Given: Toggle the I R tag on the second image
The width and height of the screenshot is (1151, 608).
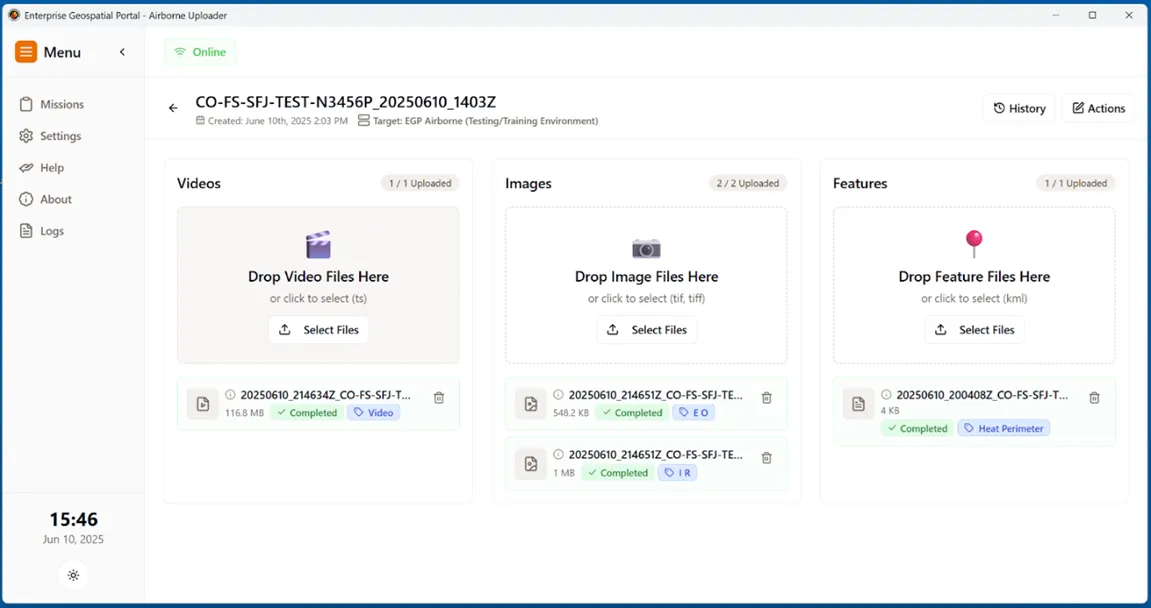Looking at the screenshot, I should (678, 472).
